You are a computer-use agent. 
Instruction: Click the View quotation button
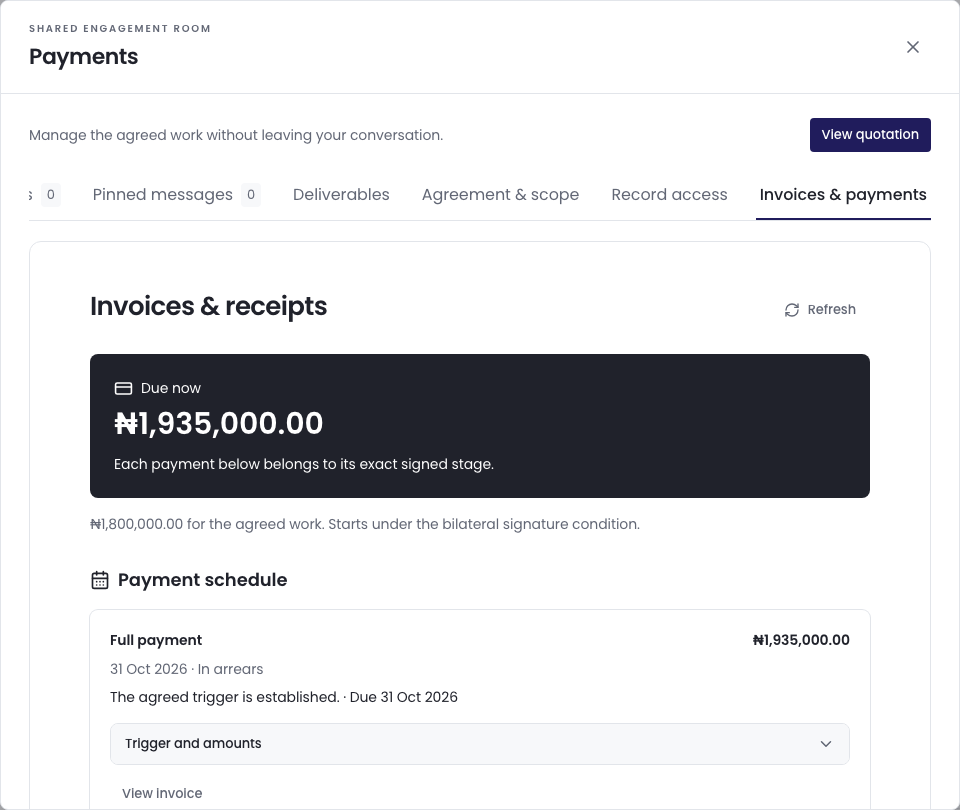click(870, 135)
